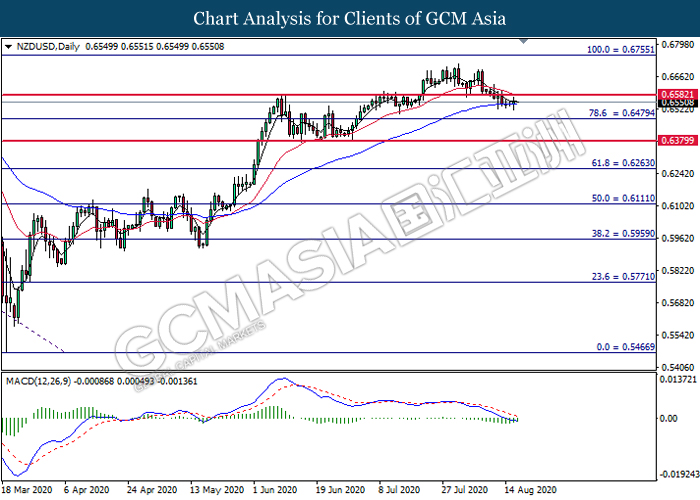The image size is (700, 500).
Task: Click the MACD 0.00 scale value
Action: [668, 418]
